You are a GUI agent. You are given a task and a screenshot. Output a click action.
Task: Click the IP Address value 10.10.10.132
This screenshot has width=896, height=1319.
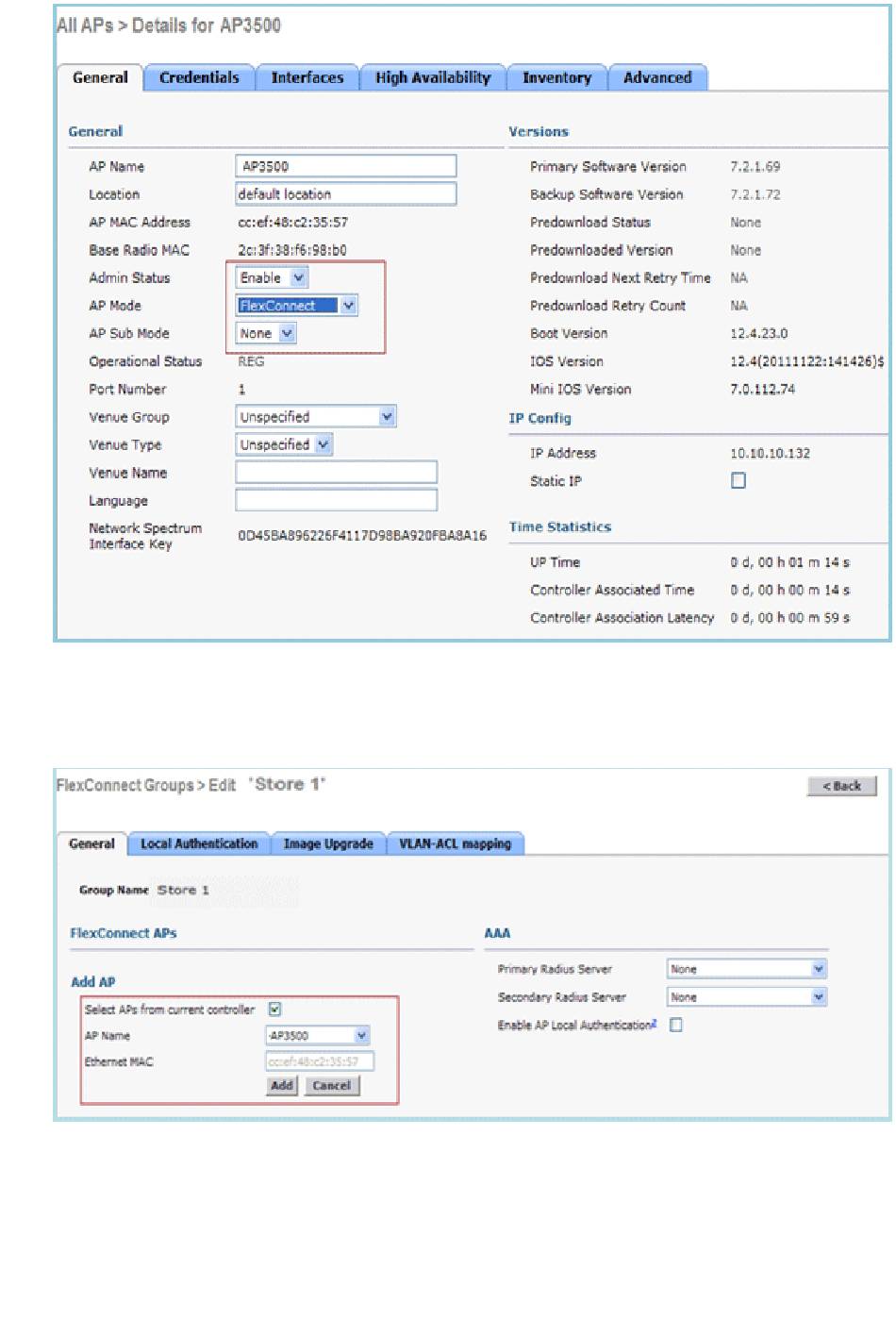pos(770,454)
